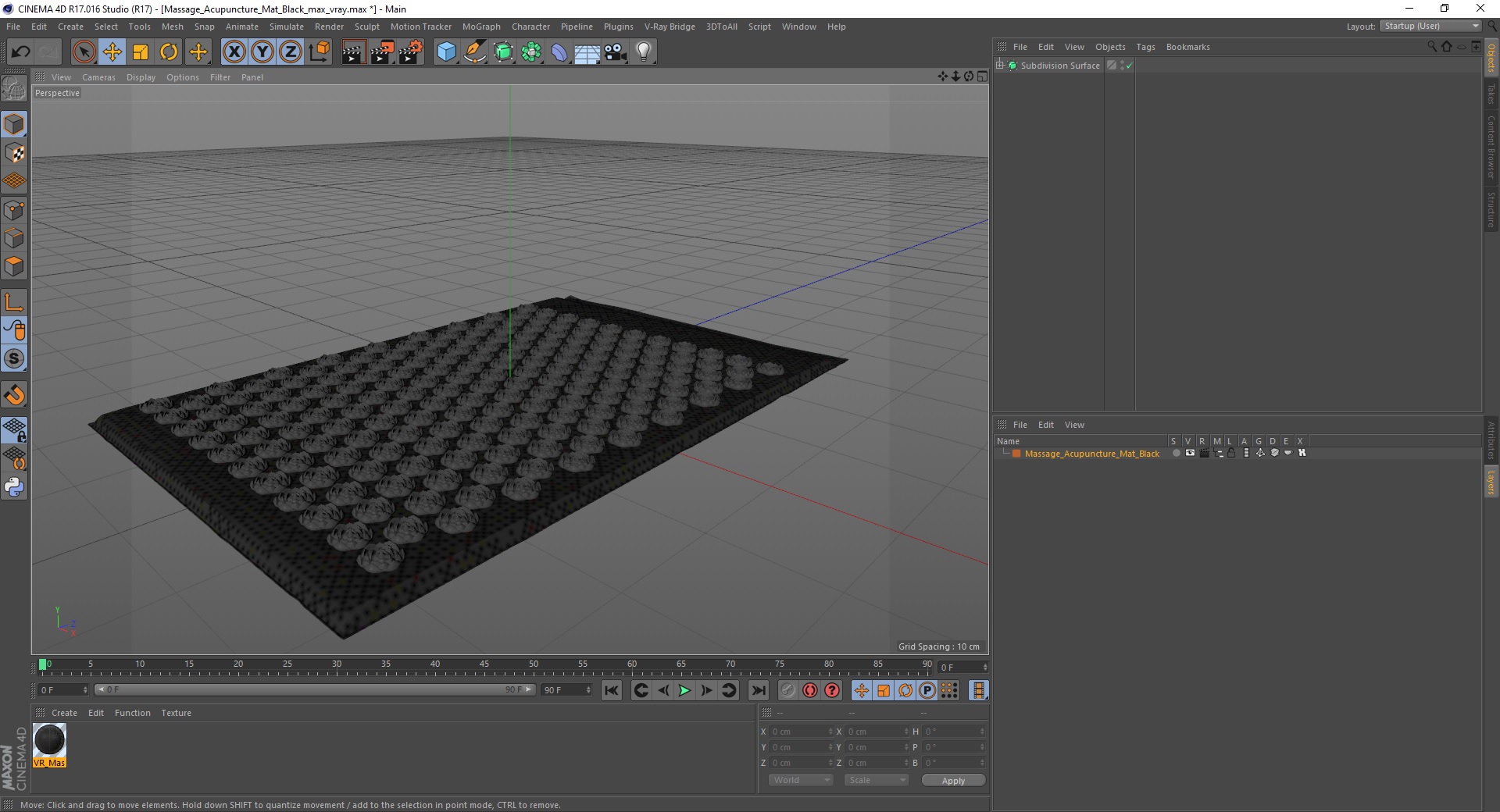
Task: Click the Apply button
Action: click(953, 781)
